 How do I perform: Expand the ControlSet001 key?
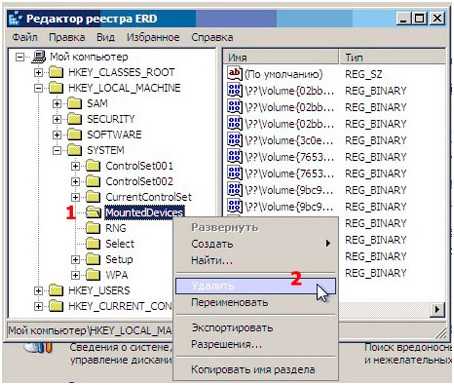[76, 166]
